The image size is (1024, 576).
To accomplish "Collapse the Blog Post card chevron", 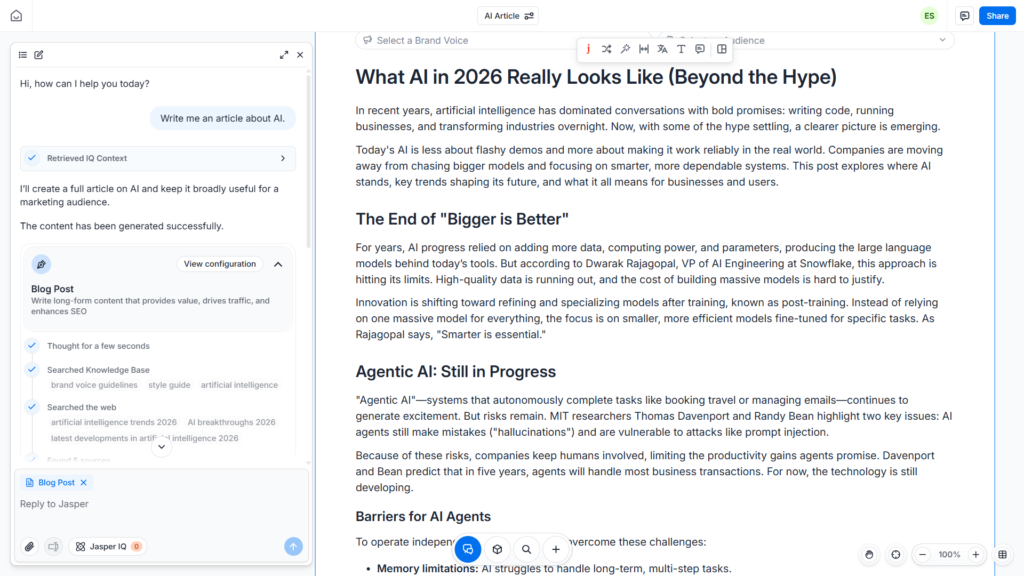I will tap(278, 264).
